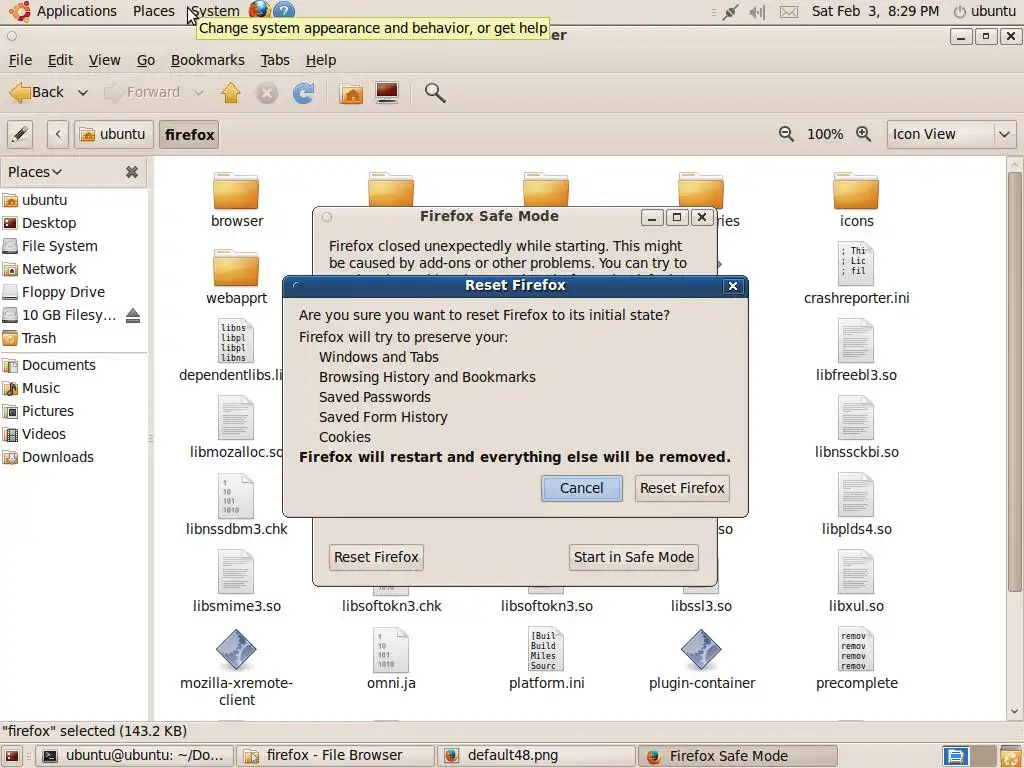Open the File menu
This screenshot has height=768, width=1024.
(20, 60)
